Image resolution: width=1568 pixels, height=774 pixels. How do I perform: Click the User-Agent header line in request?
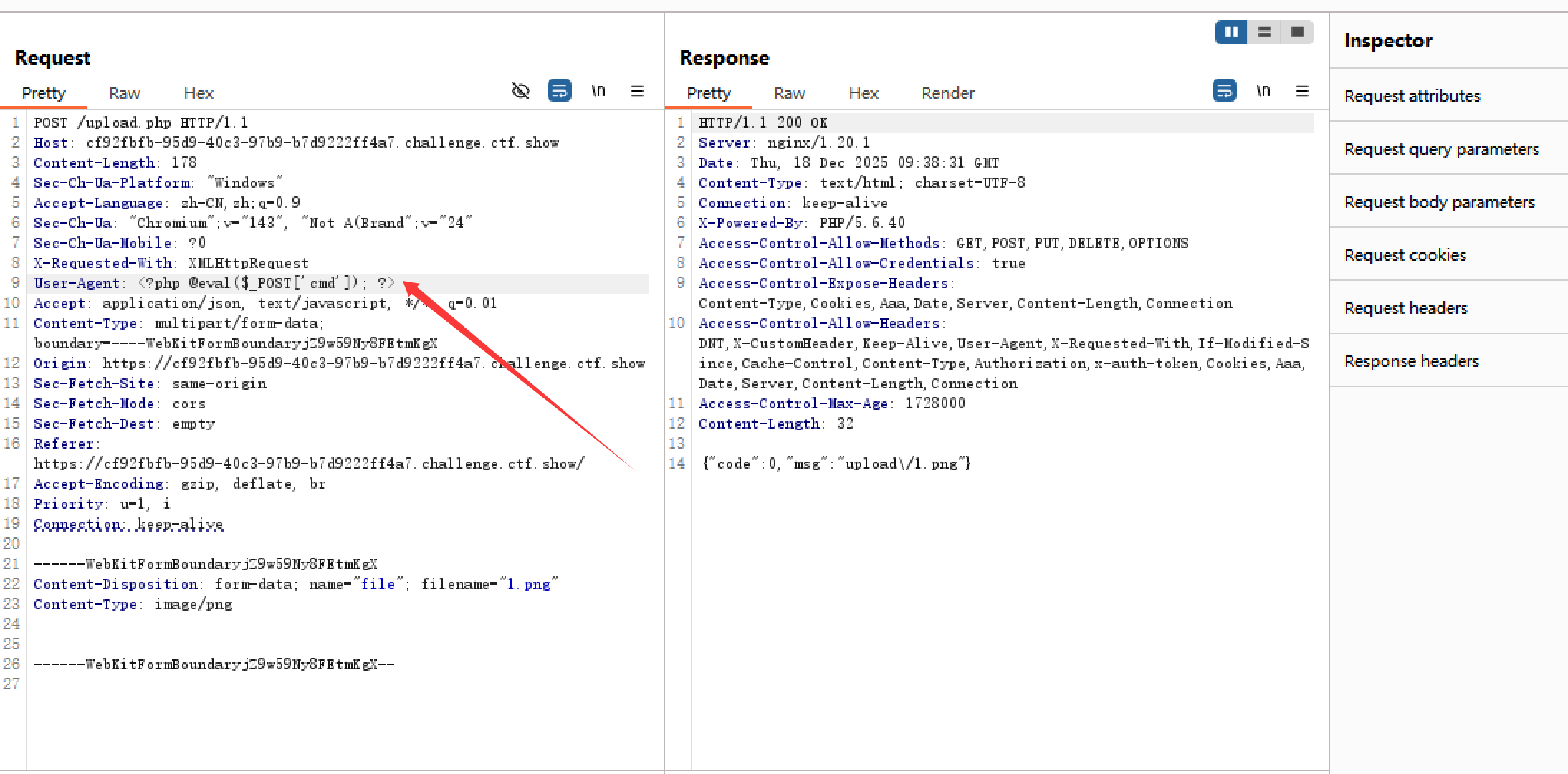click(215, 283)
